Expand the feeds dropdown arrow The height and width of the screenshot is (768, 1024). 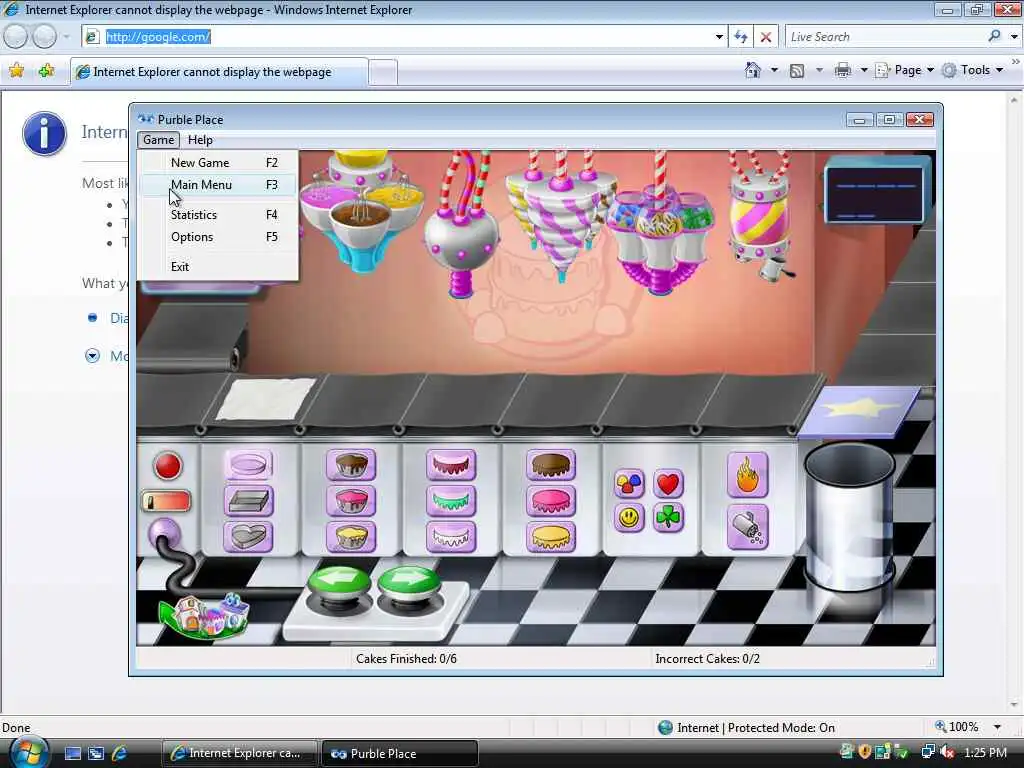[x=819, y=70]
